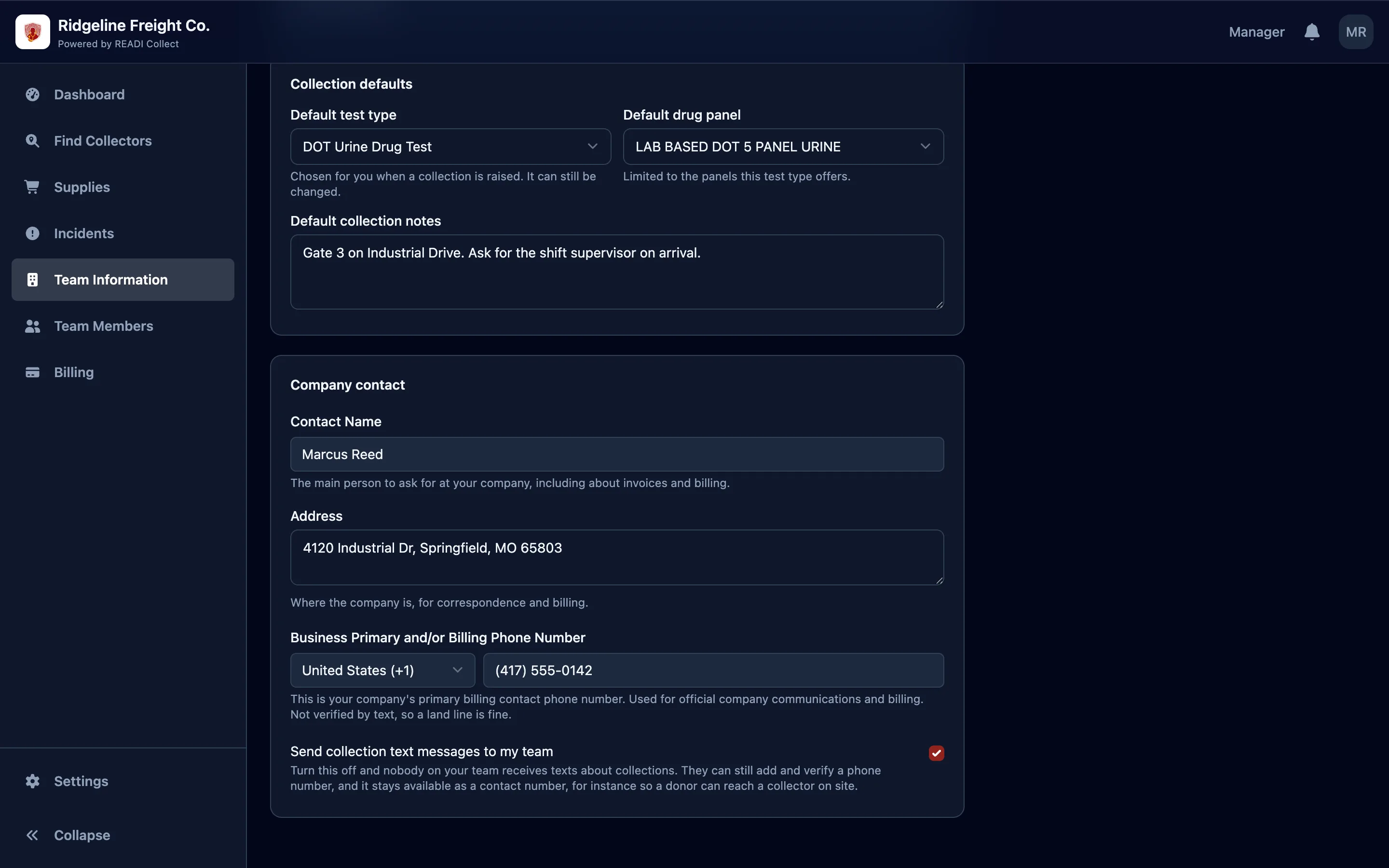This screenshot has height=868, width=1389.
Task: Click the Default collection notes text area
Action: point(617,272)
